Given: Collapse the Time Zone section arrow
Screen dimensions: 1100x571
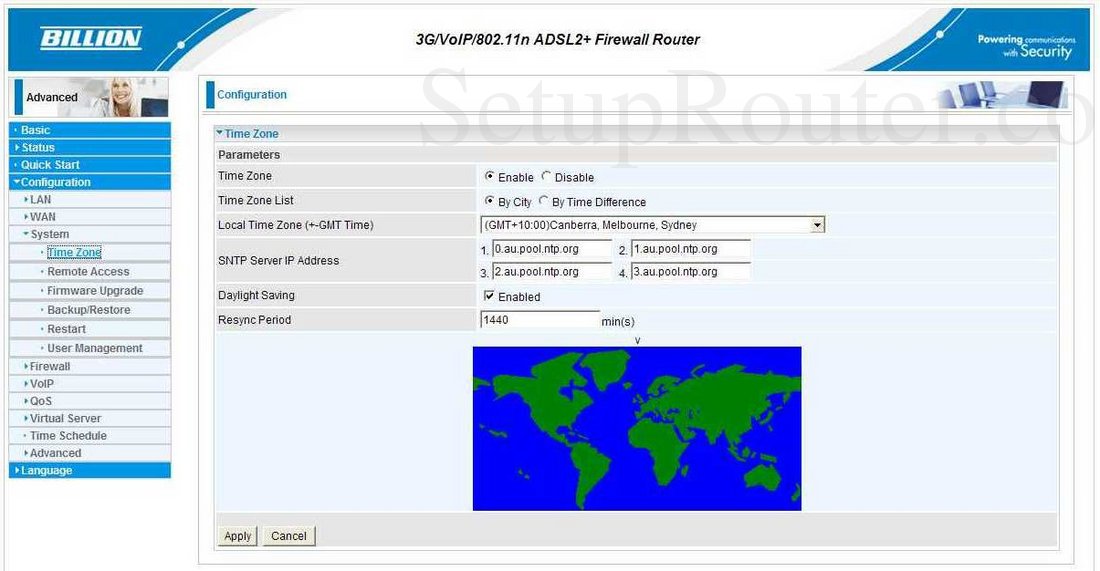Looking at the screenshot, I should [220, 133].
